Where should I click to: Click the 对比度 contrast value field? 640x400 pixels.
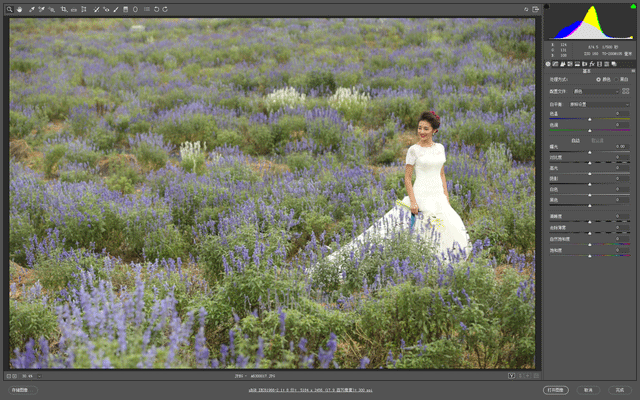tap(620, 157)
